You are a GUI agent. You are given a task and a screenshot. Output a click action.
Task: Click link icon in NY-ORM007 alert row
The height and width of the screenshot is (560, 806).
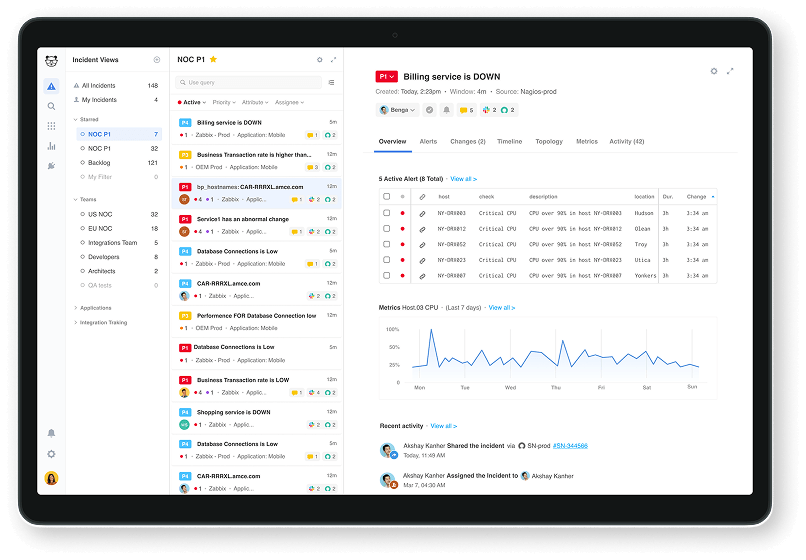(x=423, y=276)
